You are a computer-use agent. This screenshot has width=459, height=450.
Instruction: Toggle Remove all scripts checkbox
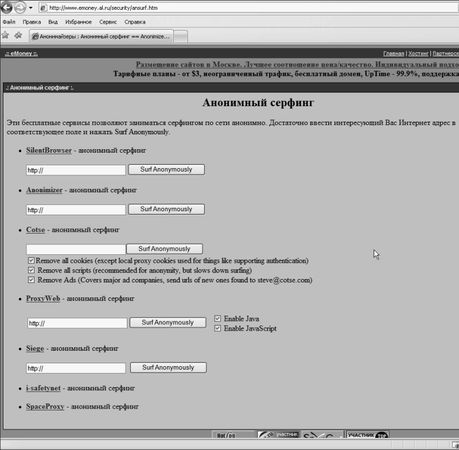click(31, 270)
